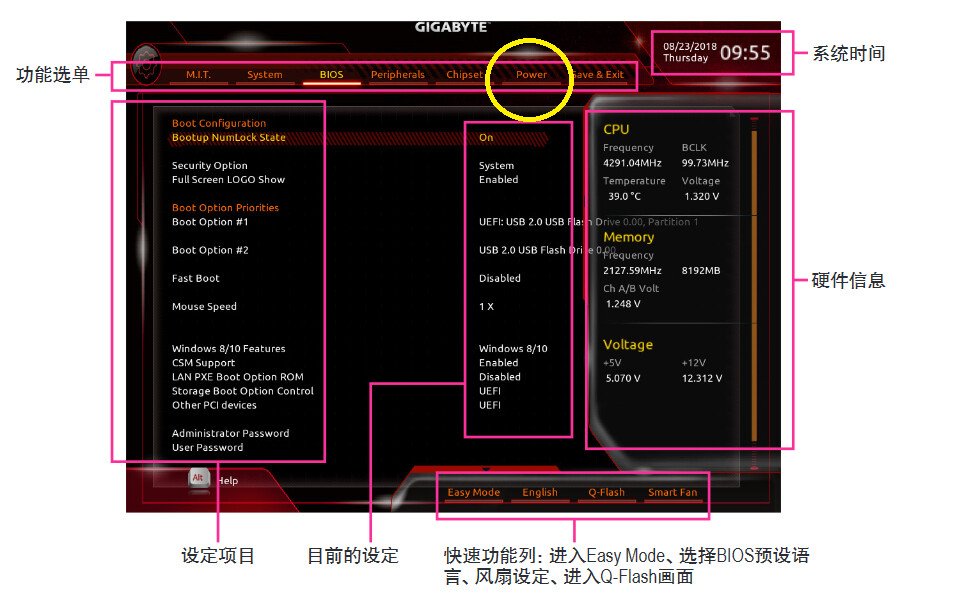This screenshot has height=607, width=960.
Task: Change language via English button
Action: point(539,492)
